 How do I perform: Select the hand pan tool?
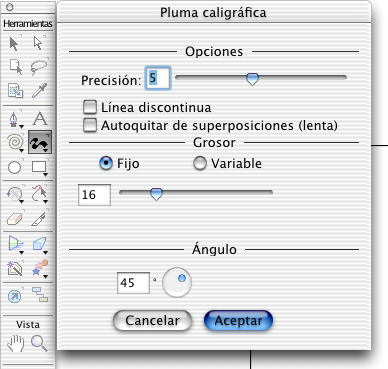tap(15, 344)
